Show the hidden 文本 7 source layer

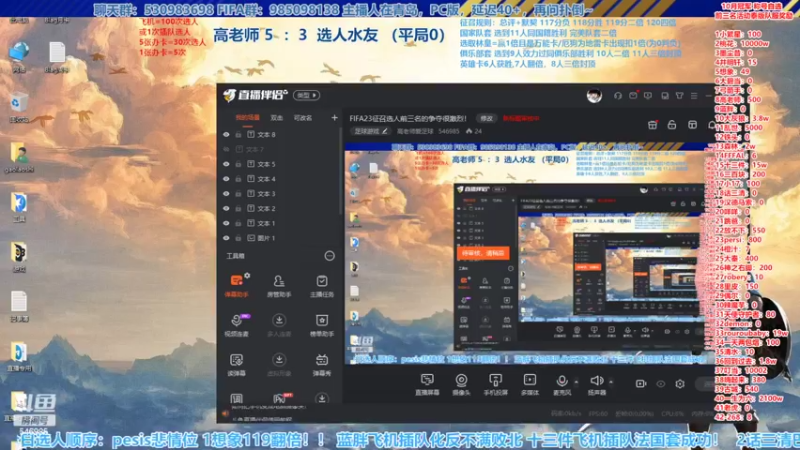tap(226, 149)
